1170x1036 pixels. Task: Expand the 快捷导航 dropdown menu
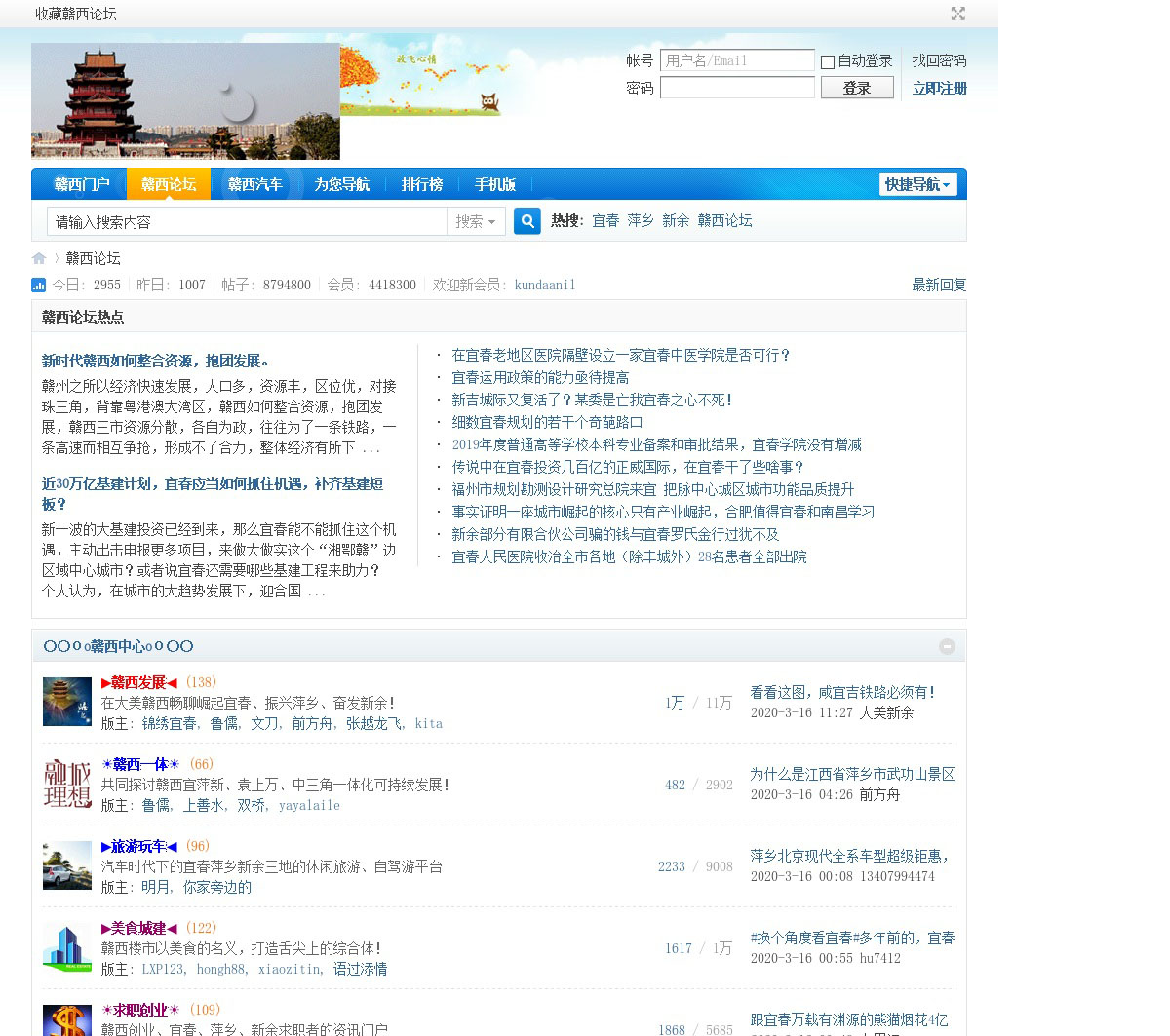917,184
